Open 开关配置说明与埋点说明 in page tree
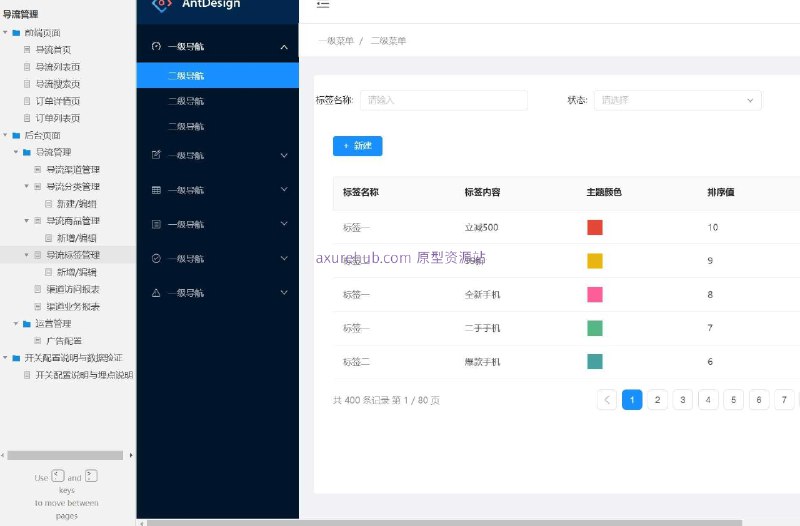The width and height of the screenshot is (800, 526). (x=84, y=375)
